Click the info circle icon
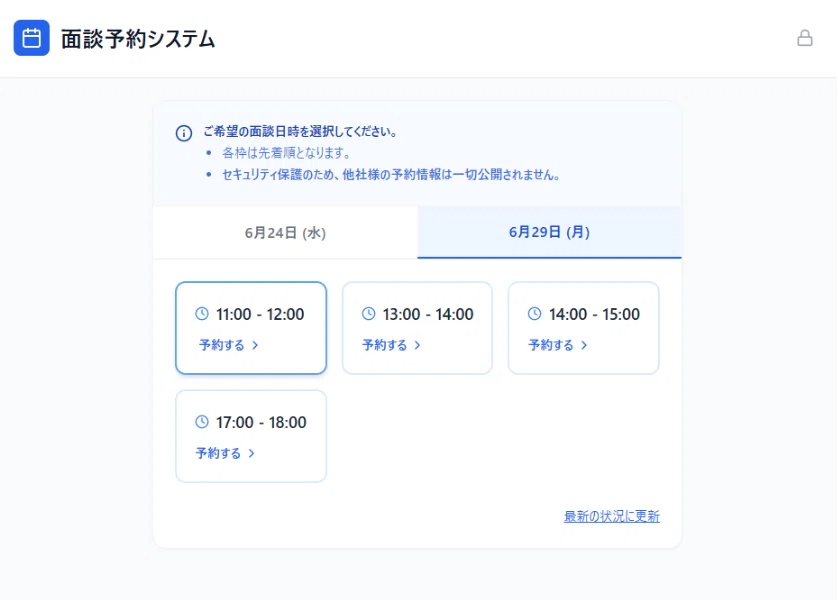 pyautogui.click(x=184, y=133)
